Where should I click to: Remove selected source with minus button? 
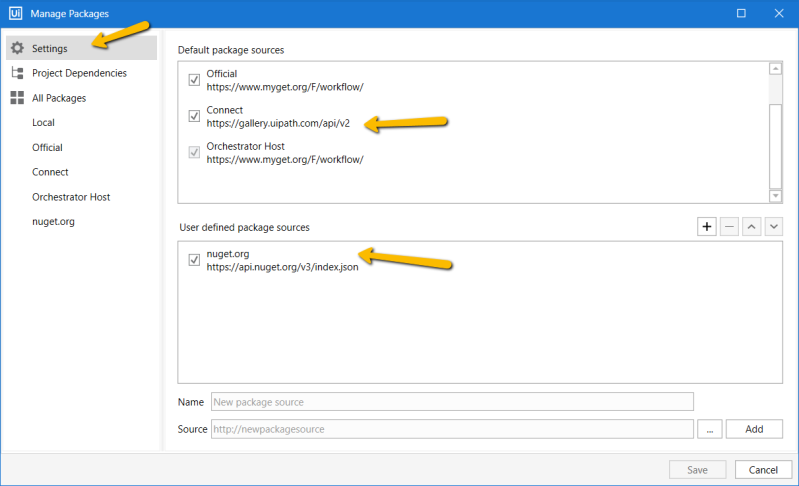pyautogui.click(x=730, y=227)
